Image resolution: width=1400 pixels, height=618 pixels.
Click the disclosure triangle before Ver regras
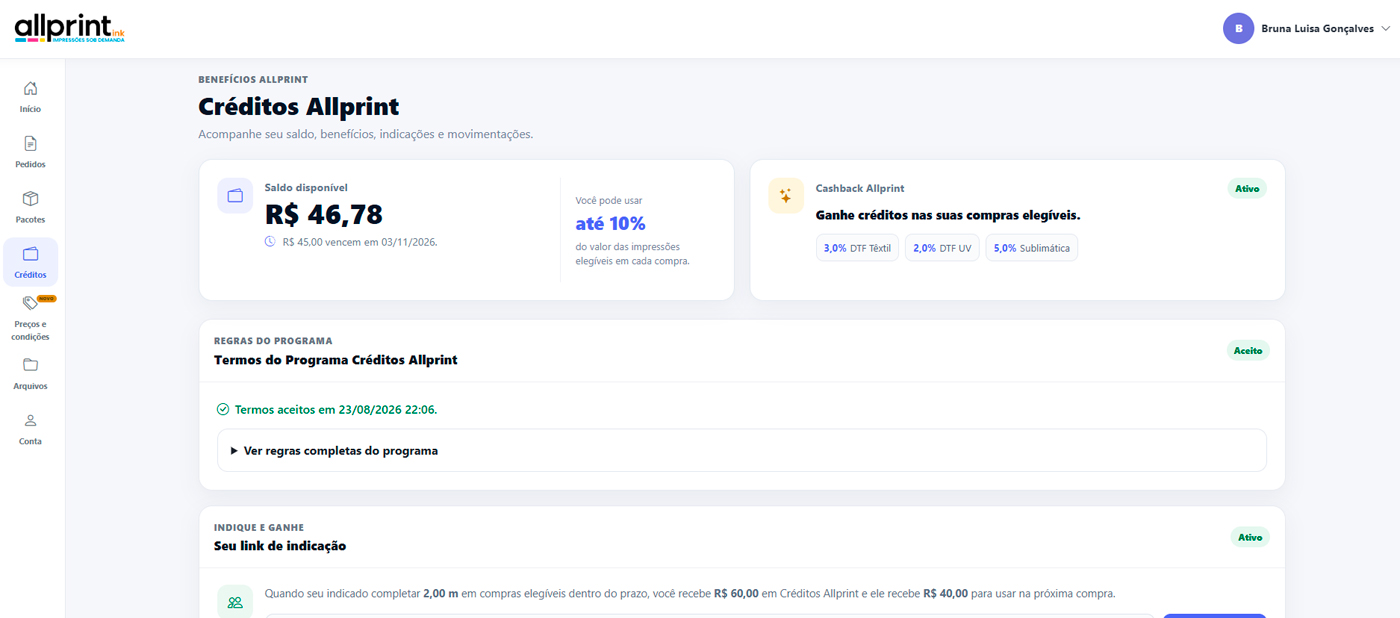click(234, 451)
